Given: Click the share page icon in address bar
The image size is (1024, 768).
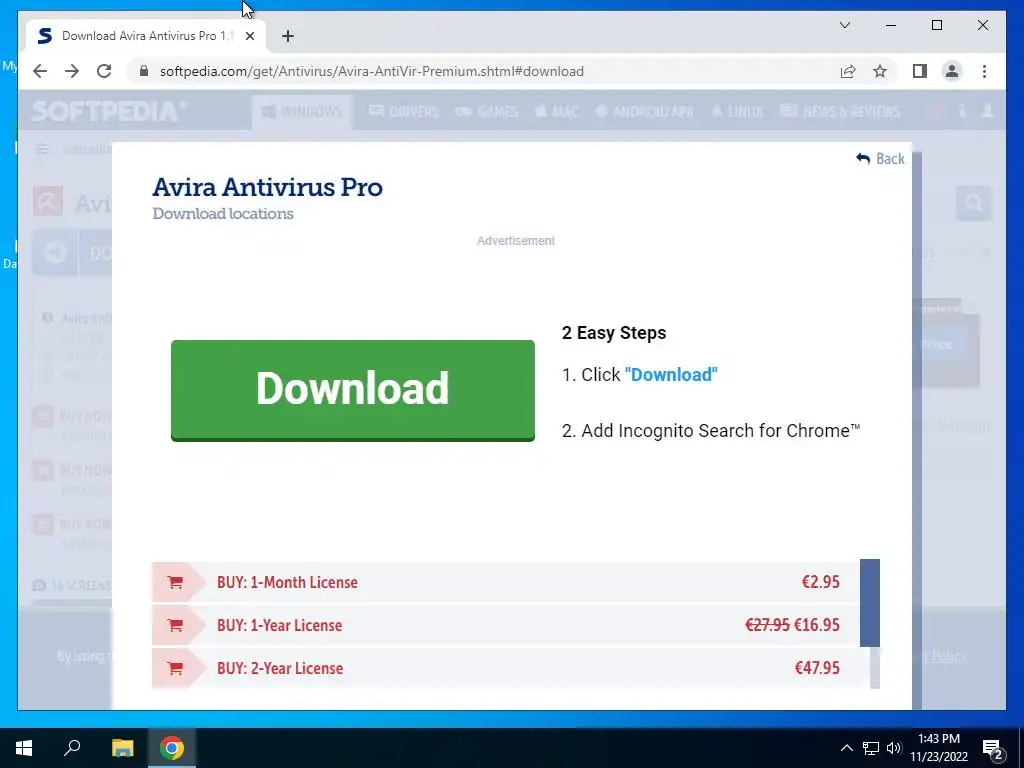Looking at the screenshot, I should 848,71.
